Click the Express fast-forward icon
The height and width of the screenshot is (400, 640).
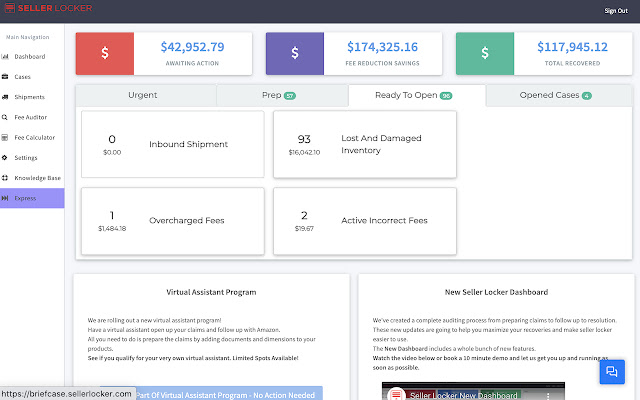tap(5, 198)
